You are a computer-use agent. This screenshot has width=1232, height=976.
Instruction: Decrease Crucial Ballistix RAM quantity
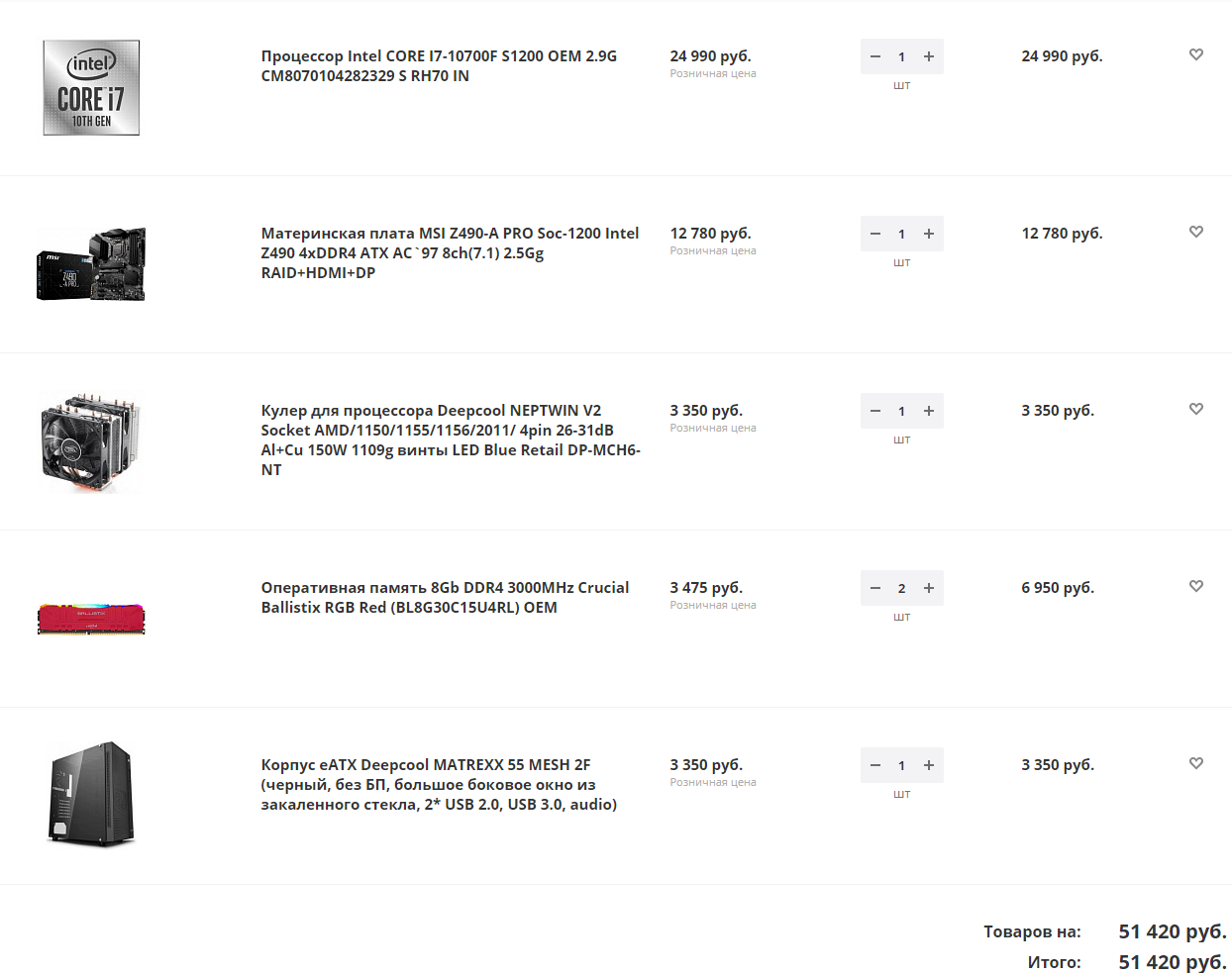(x=875, y=588)
